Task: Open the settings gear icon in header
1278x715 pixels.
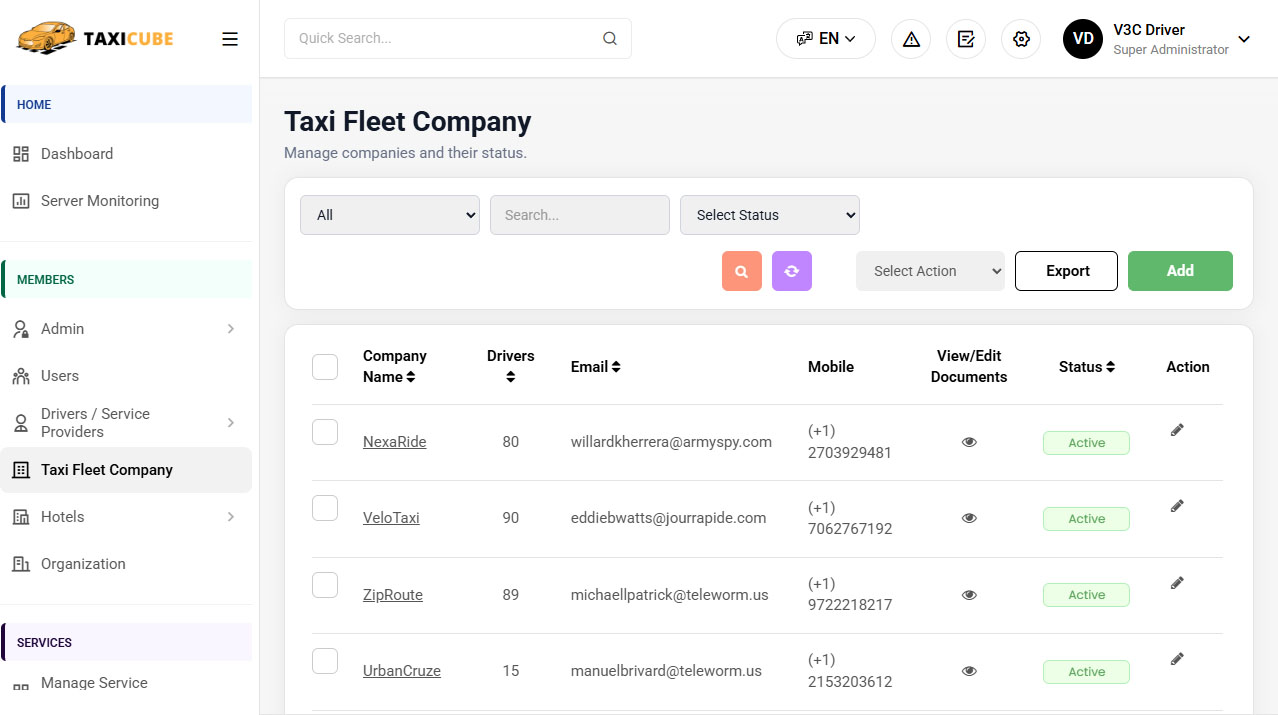Action: pos(1021,39)
